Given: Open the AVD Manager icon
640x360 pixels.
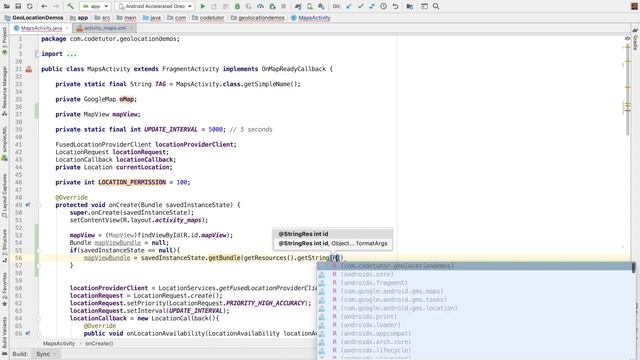Looking at the screenshot, I should click(x=310, y=6).
